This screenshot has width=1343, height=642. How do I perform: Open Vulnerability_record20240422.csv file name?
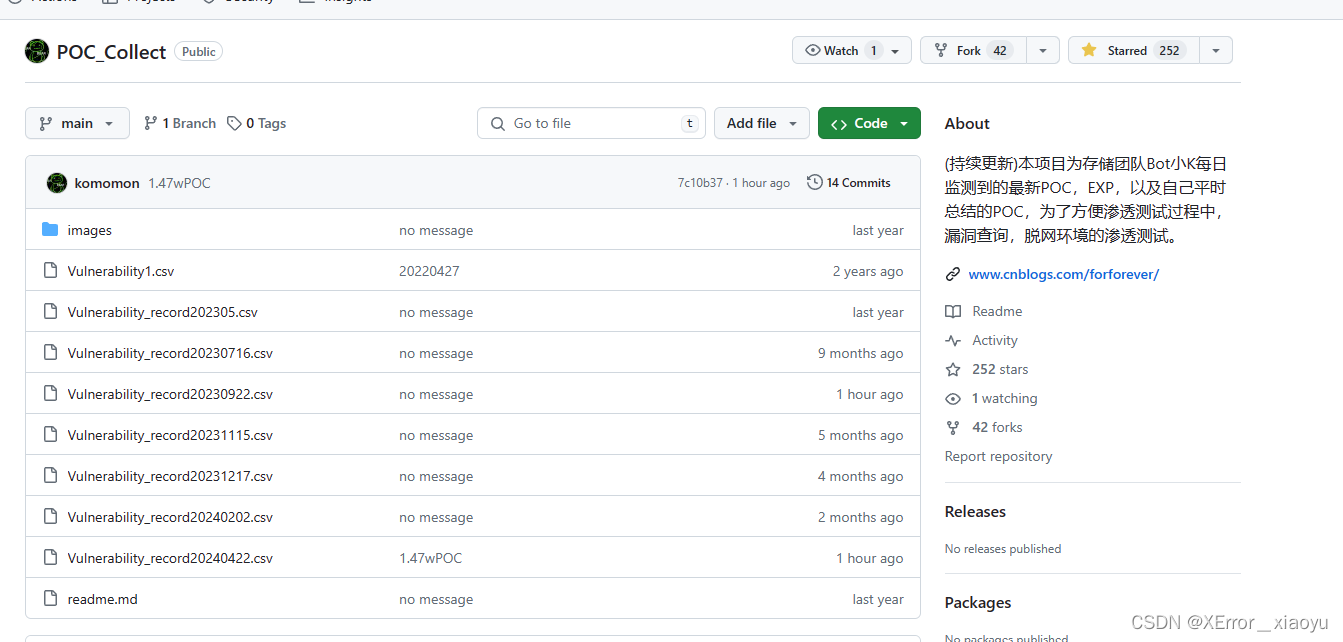(x=170, y=558)
